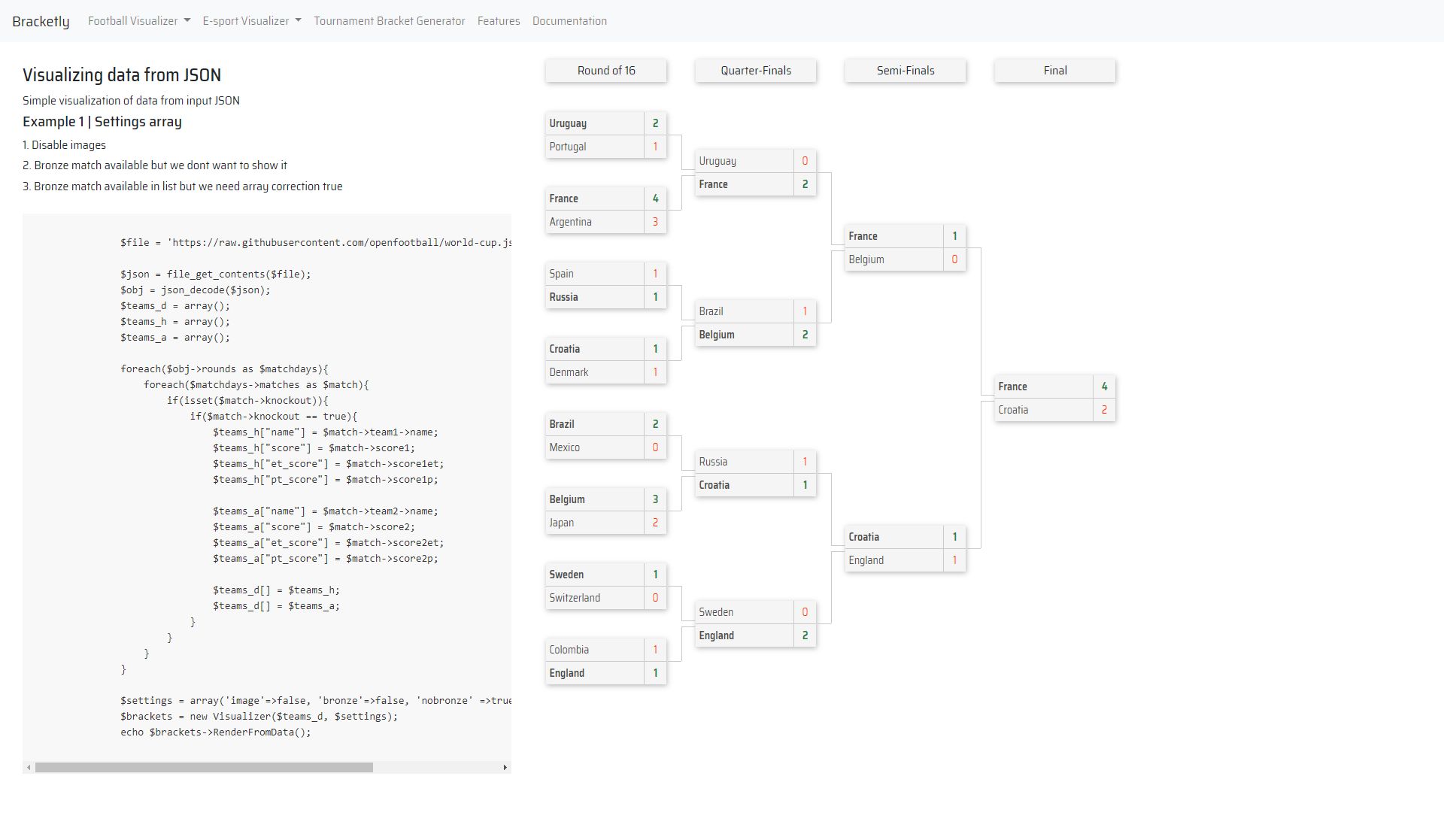Select Belgium in the Semi-Finals
This screenshot has height=840, width=1444.
[x=893, y=259]
